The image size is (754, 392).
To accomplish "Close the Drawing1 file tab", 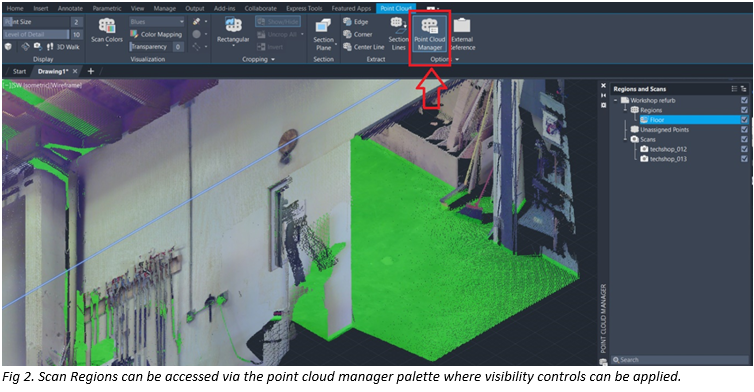I will [x=75, y=71].
